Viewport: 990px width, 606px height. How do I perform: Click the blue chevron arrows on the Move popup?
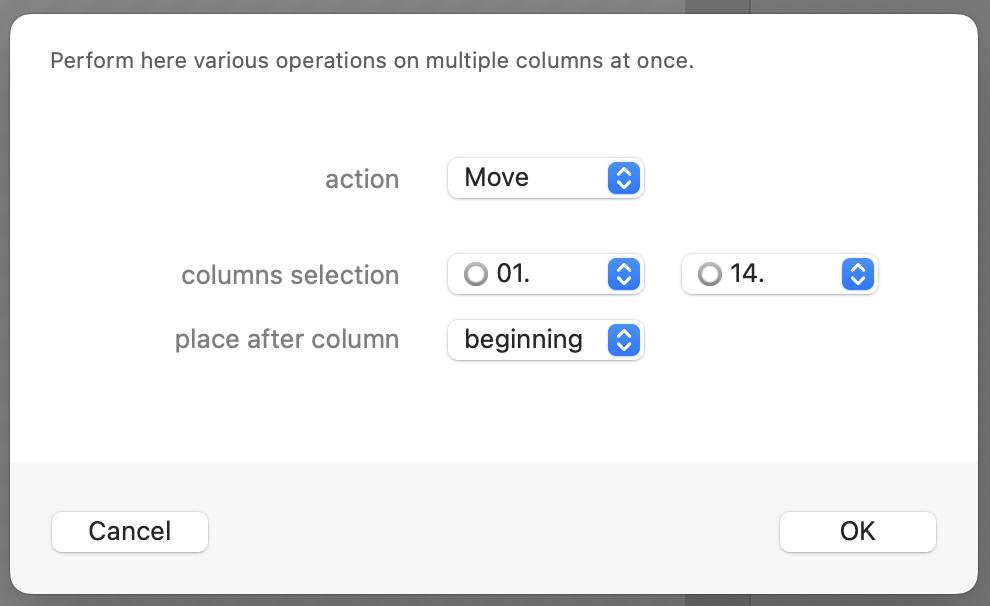623,178
